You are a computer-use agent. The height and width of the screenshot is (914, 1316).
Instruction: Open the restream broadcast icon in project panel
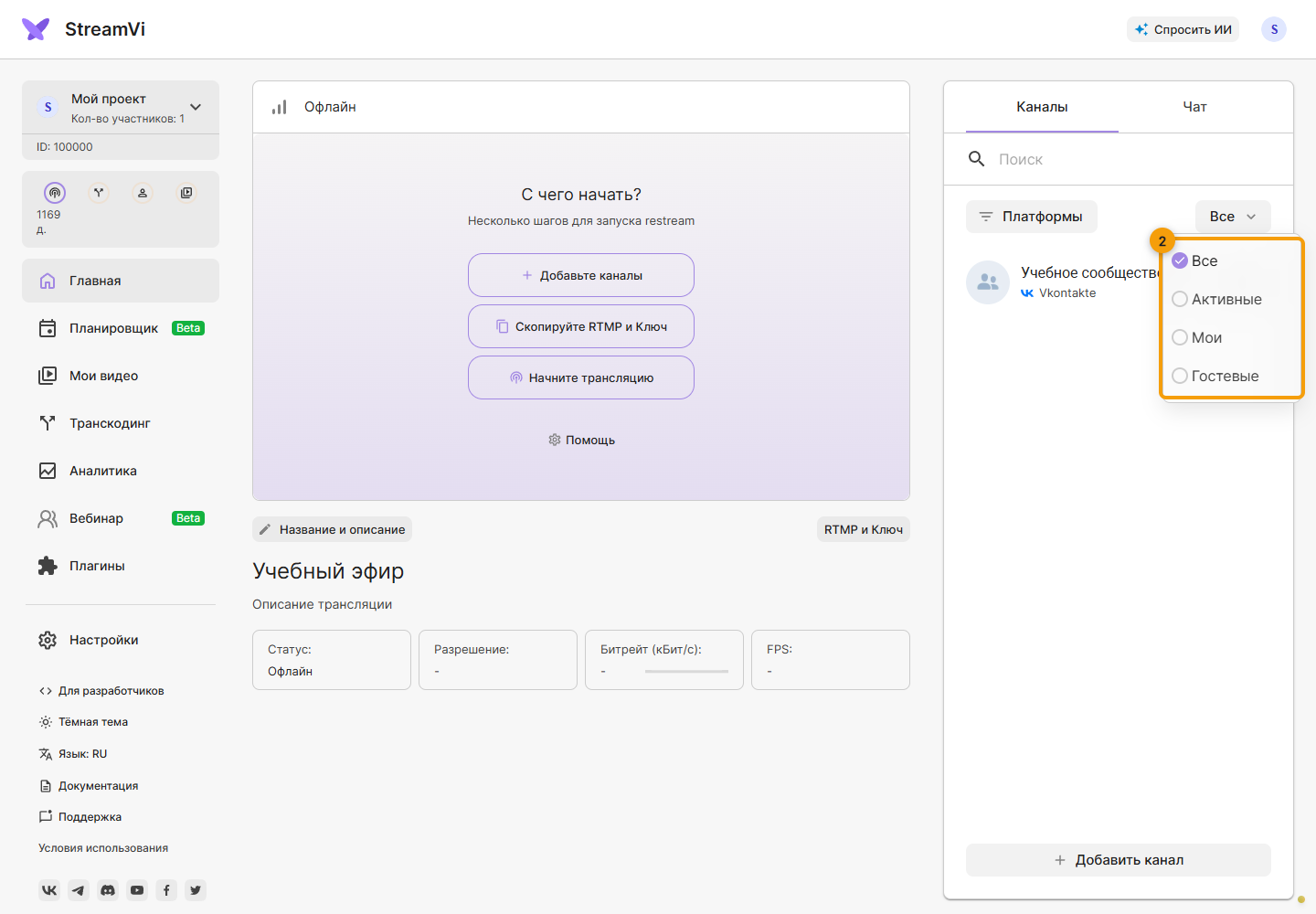tap(55, 193)
